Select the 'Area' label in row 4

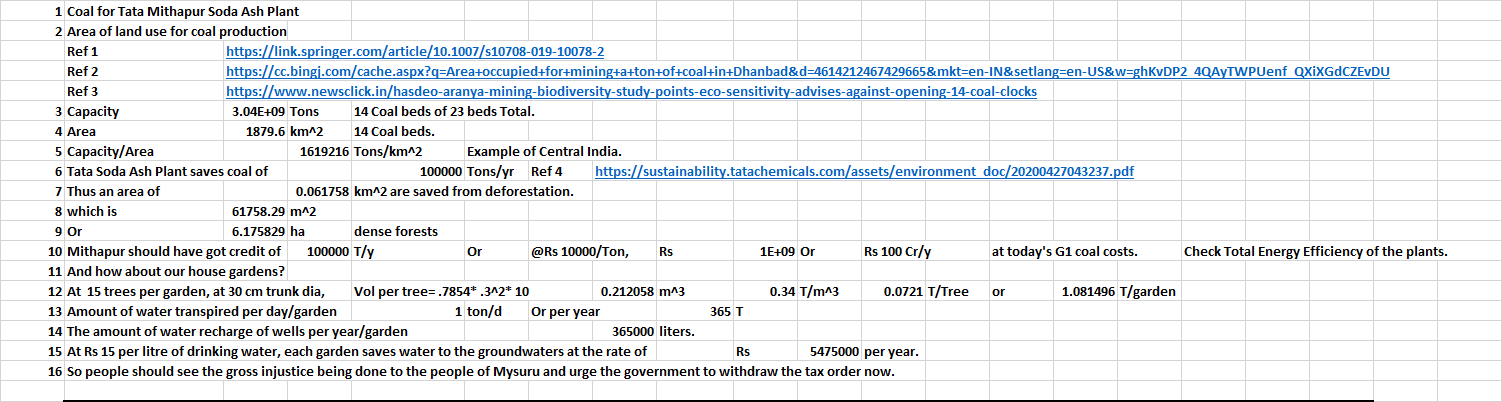pos(81,131)
